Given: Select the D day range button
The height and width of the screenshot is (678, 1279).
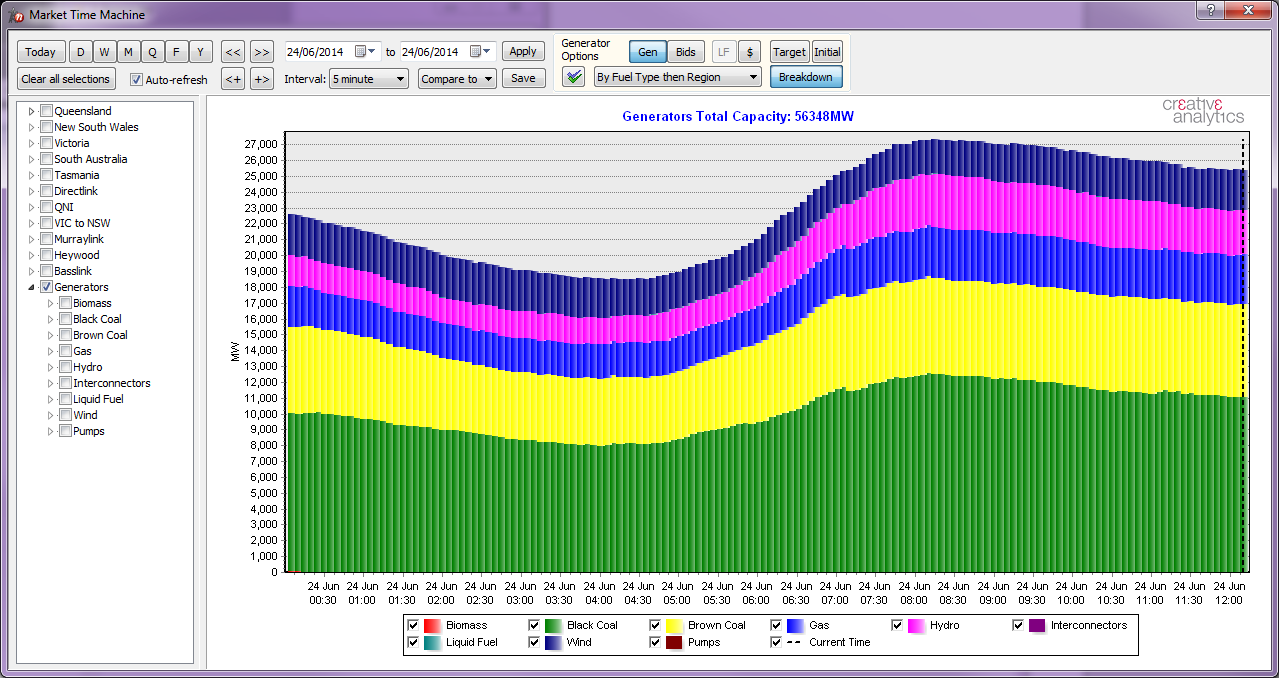Looking at the screenshot, I should point(81,52).
